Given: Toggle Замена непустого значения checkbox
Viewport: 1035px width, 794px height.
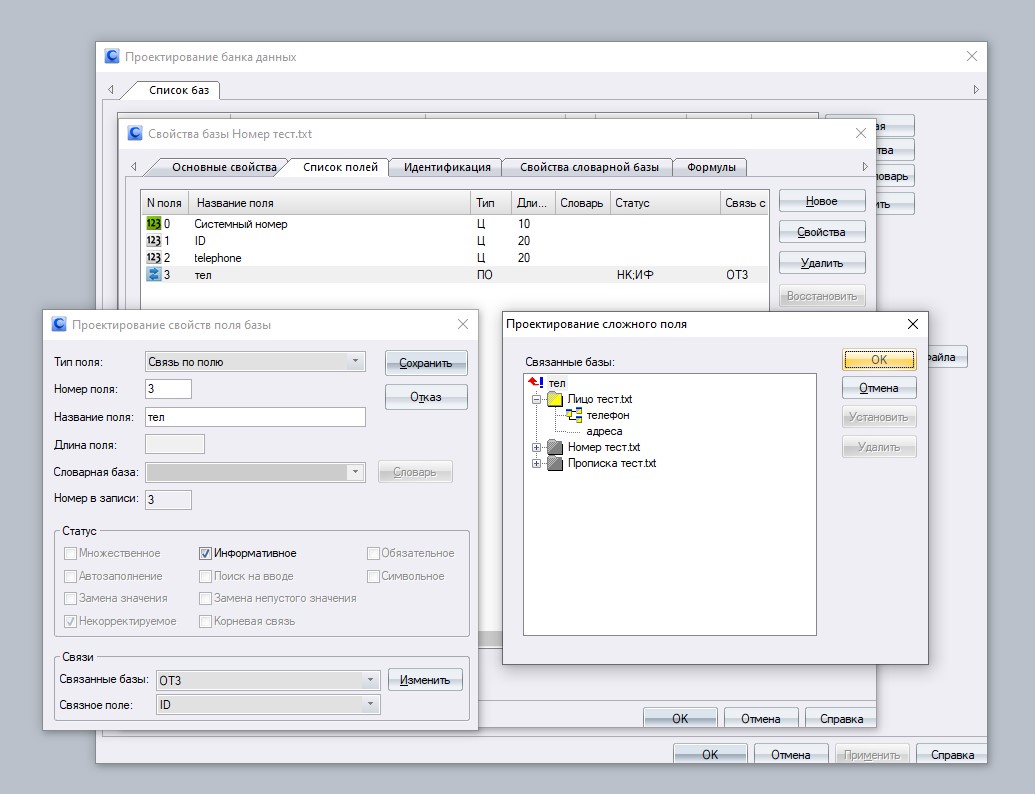Looking at the screenshot, I should click(x=205, y=599).
